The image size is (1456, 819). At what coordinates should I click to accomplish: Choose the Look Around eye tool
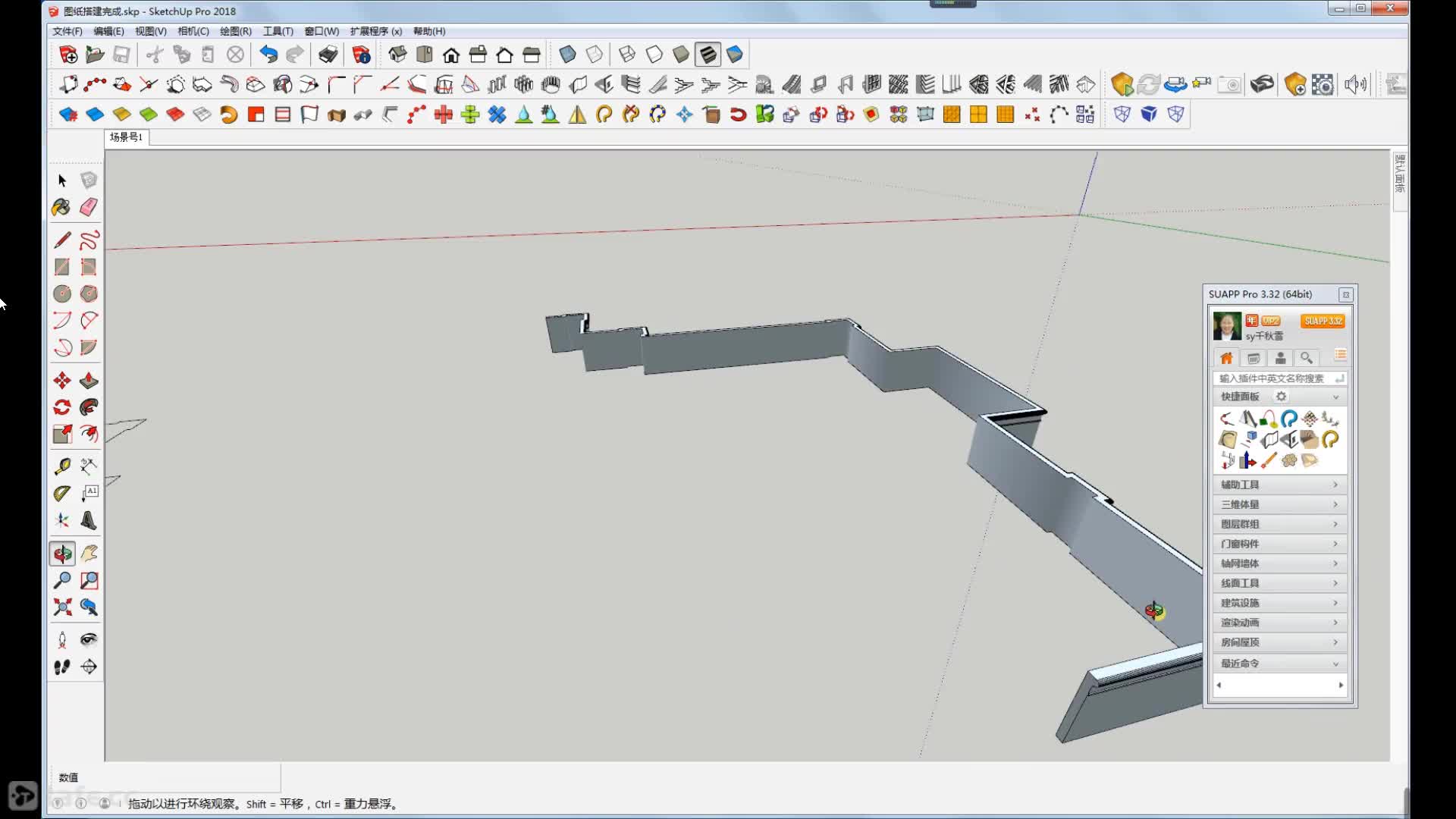89,640
